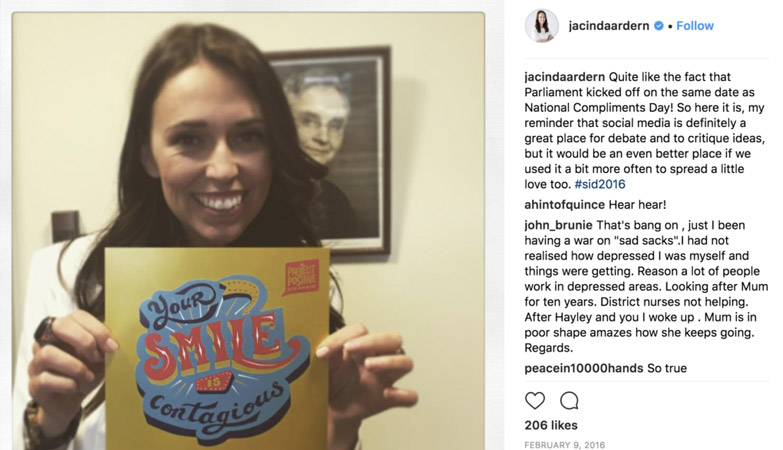Click the framed portrait on wall

click(x=329, y=150)
